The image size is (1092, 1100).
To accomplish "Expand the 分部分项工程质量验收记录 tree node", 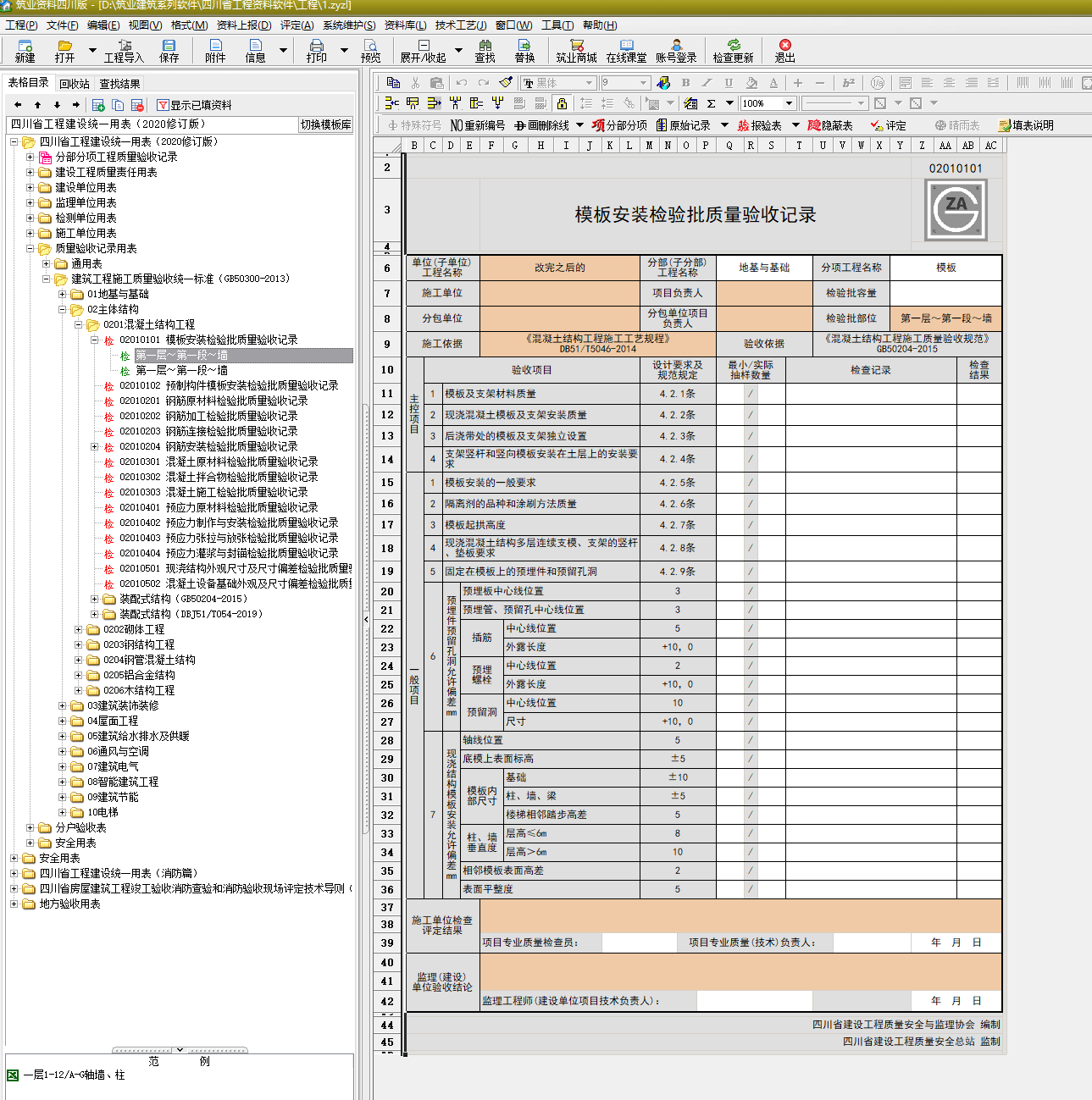I will click(x=30, y=157).
